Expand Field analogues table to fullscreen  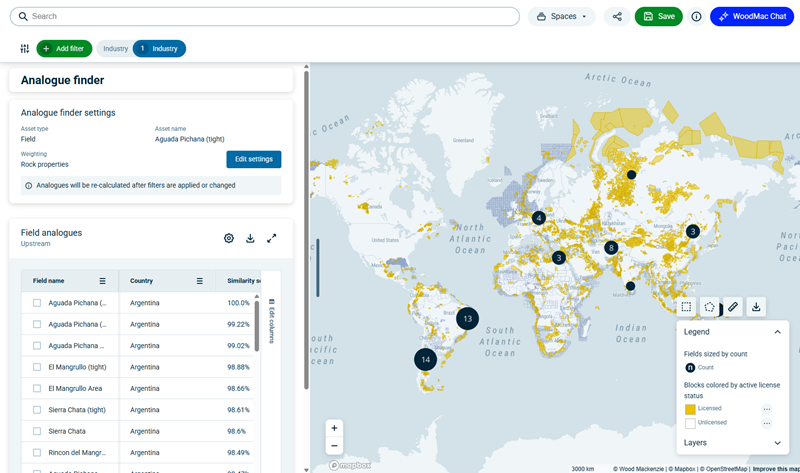click(271, 238)
